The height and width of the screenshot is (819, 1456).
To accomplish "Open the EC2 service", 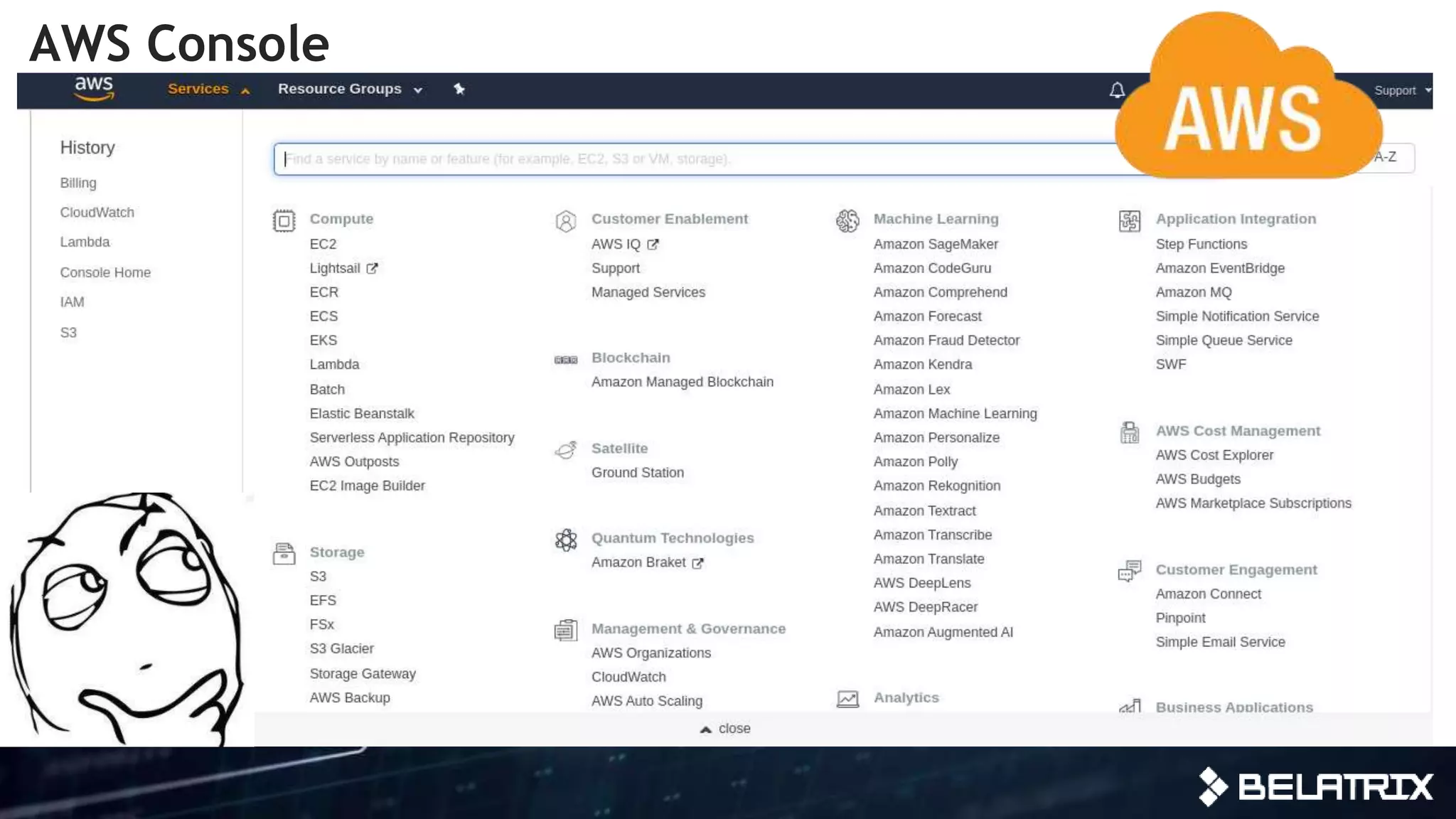I will (x=323, y=244).
